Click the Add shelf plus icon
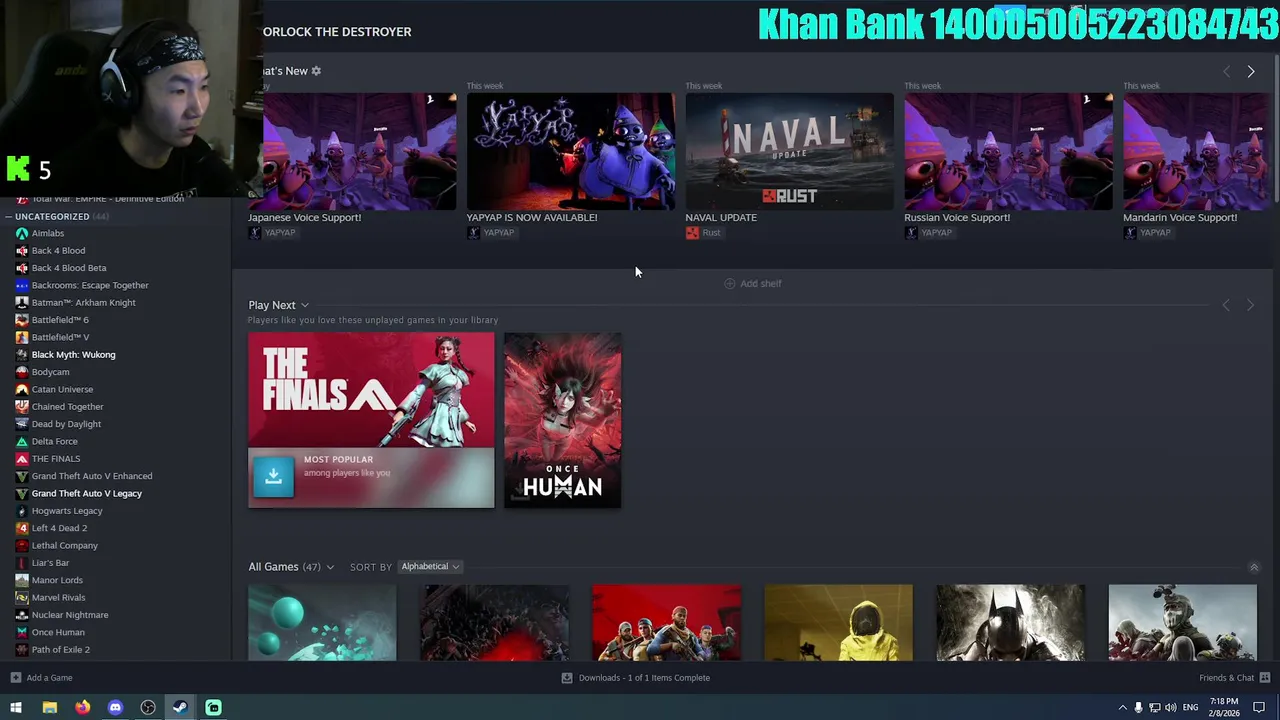 click(x=729, y=283)
